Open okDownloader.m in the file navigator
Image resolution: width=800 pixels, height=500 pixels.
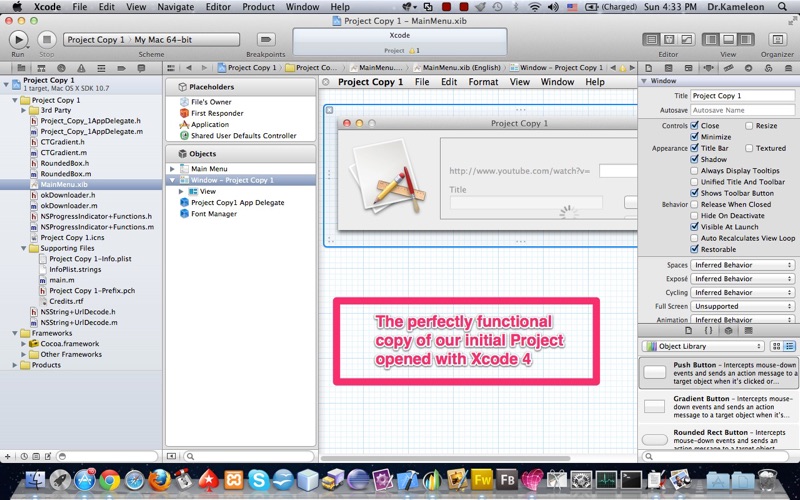(x=69, y=204)
